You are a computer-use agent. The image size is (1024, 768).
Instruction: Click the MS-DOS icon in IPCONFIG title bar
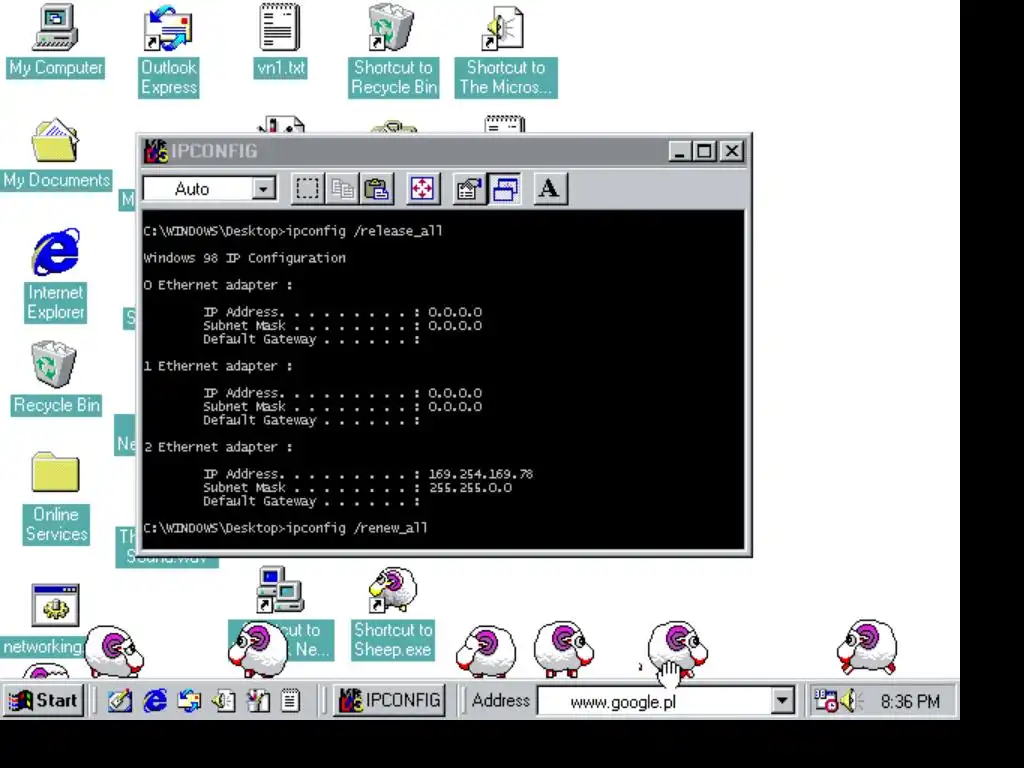155,151
